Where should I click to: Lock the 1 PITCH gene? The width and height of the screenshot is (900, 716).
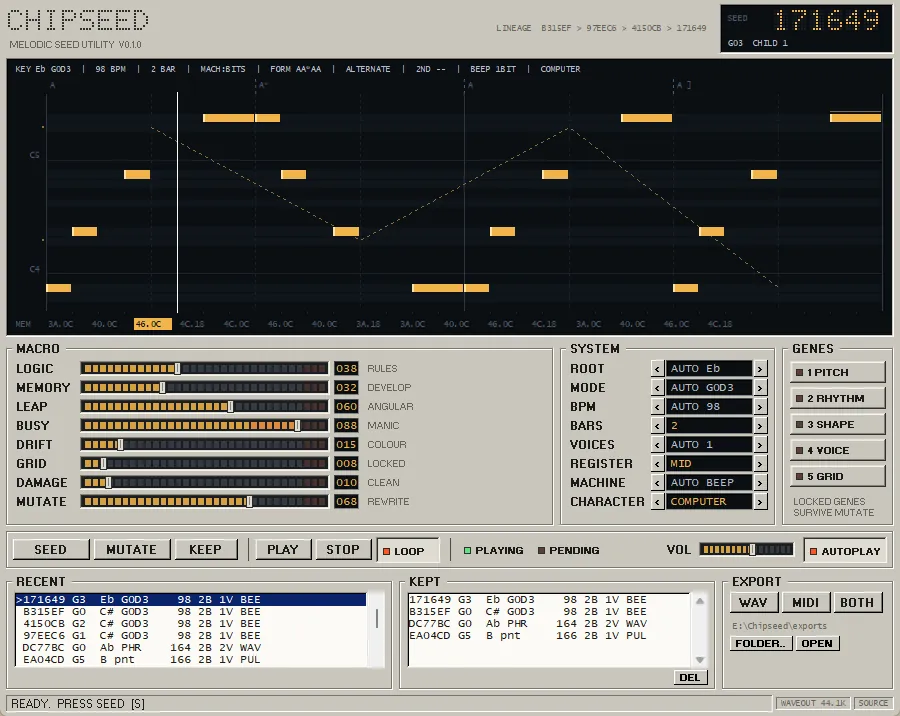pos(837,372)
